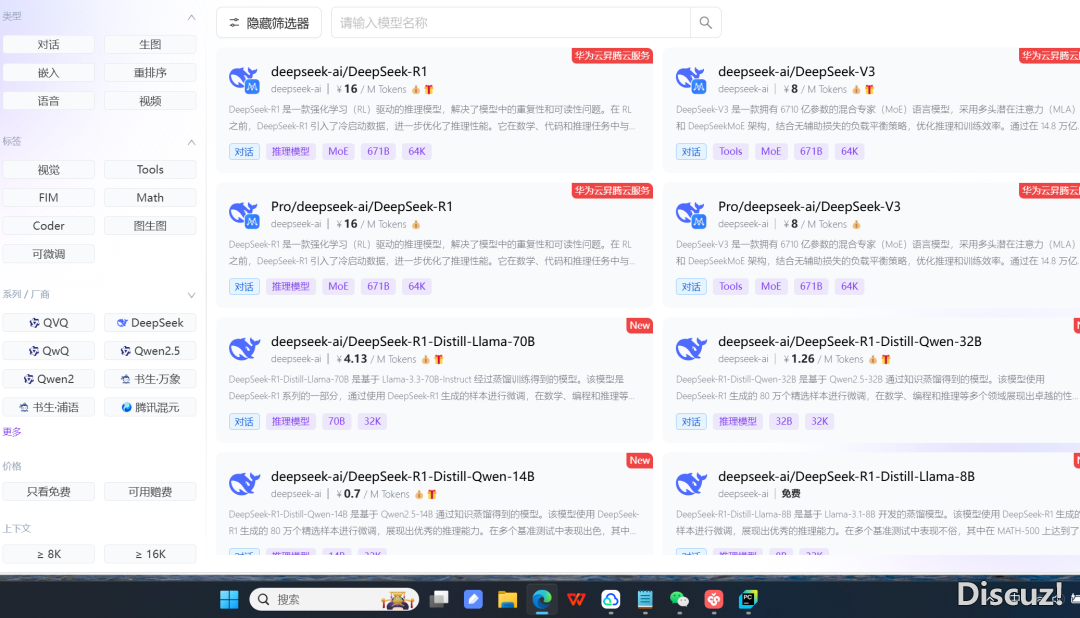The image size is (1080, 618).
Task: Show more series via 更多
Action: tap(12, 432)
